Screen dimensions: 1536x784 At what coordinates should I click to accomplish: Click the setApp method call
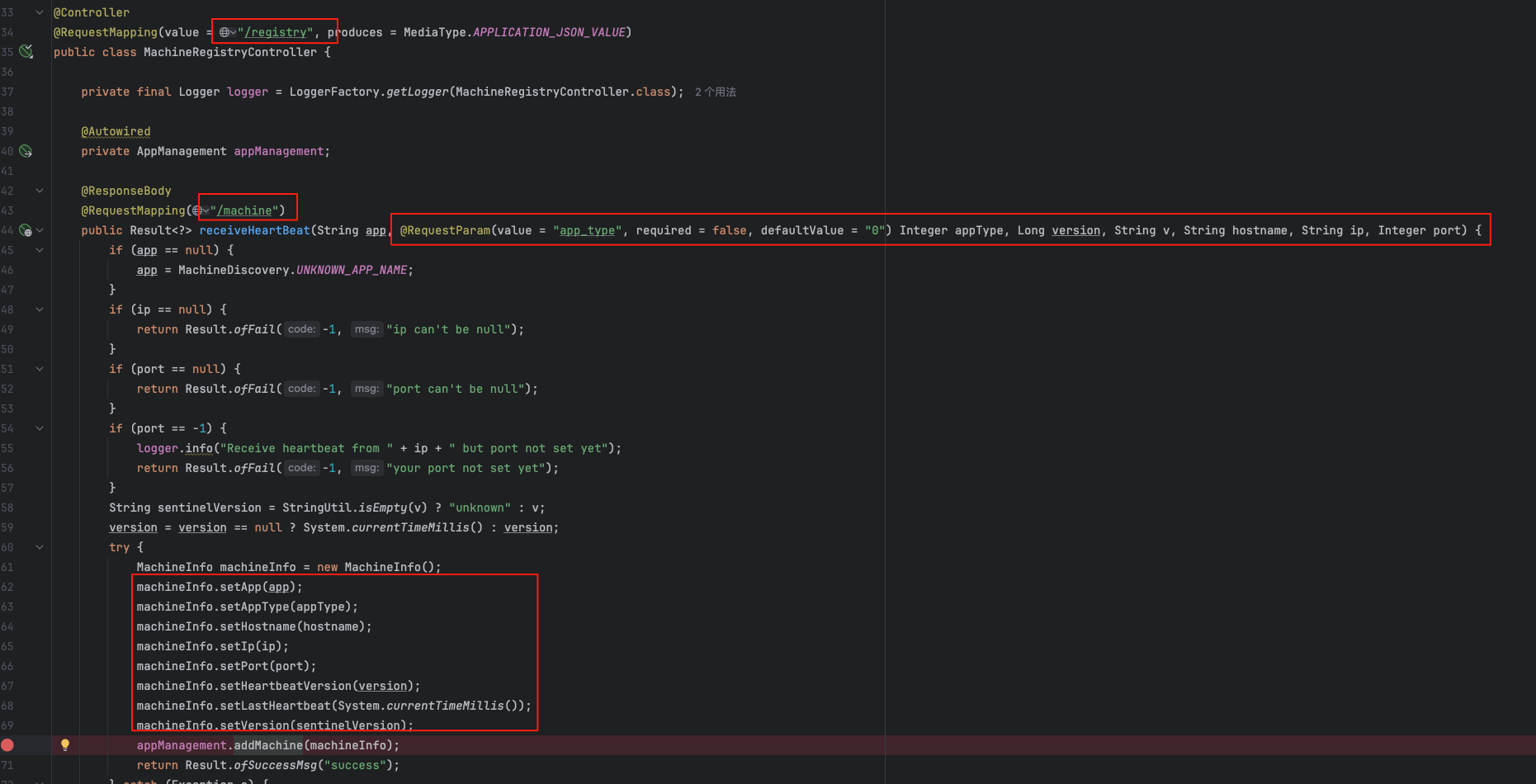[x=241, y=587]
